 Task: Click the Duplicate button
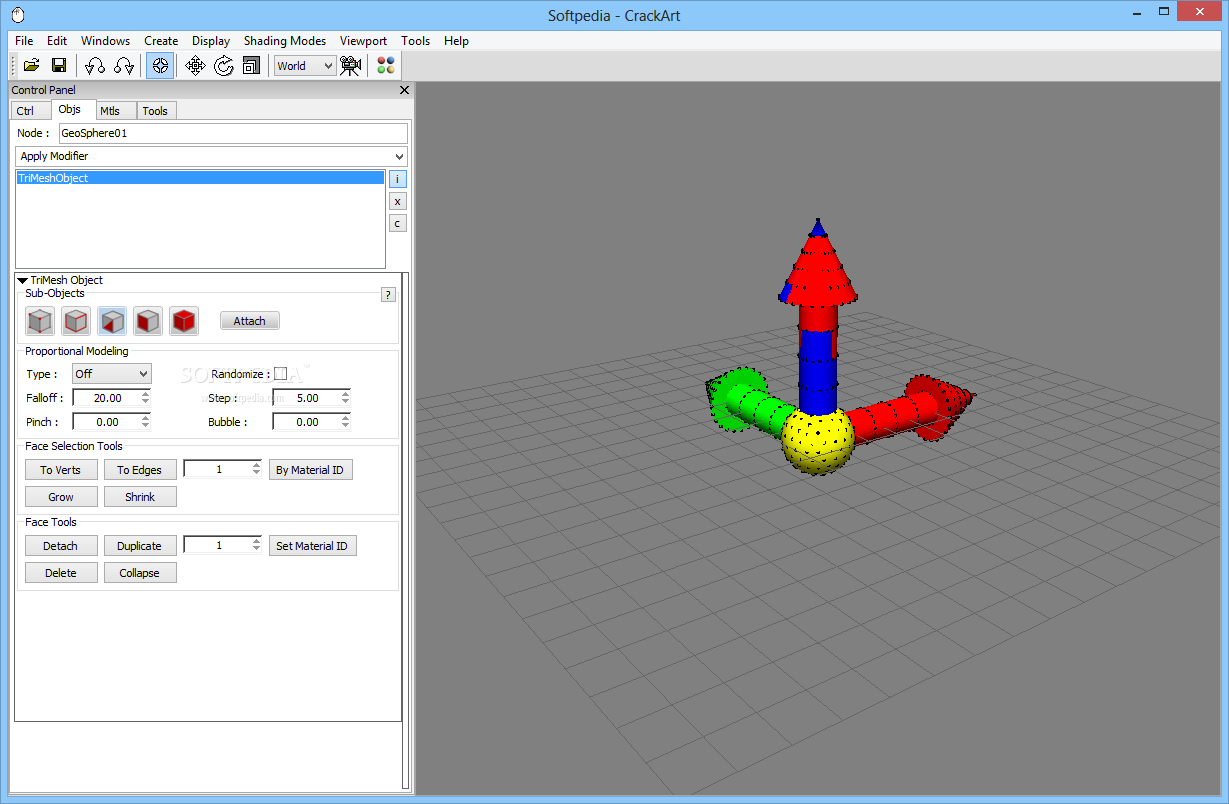tap(140, 546)
